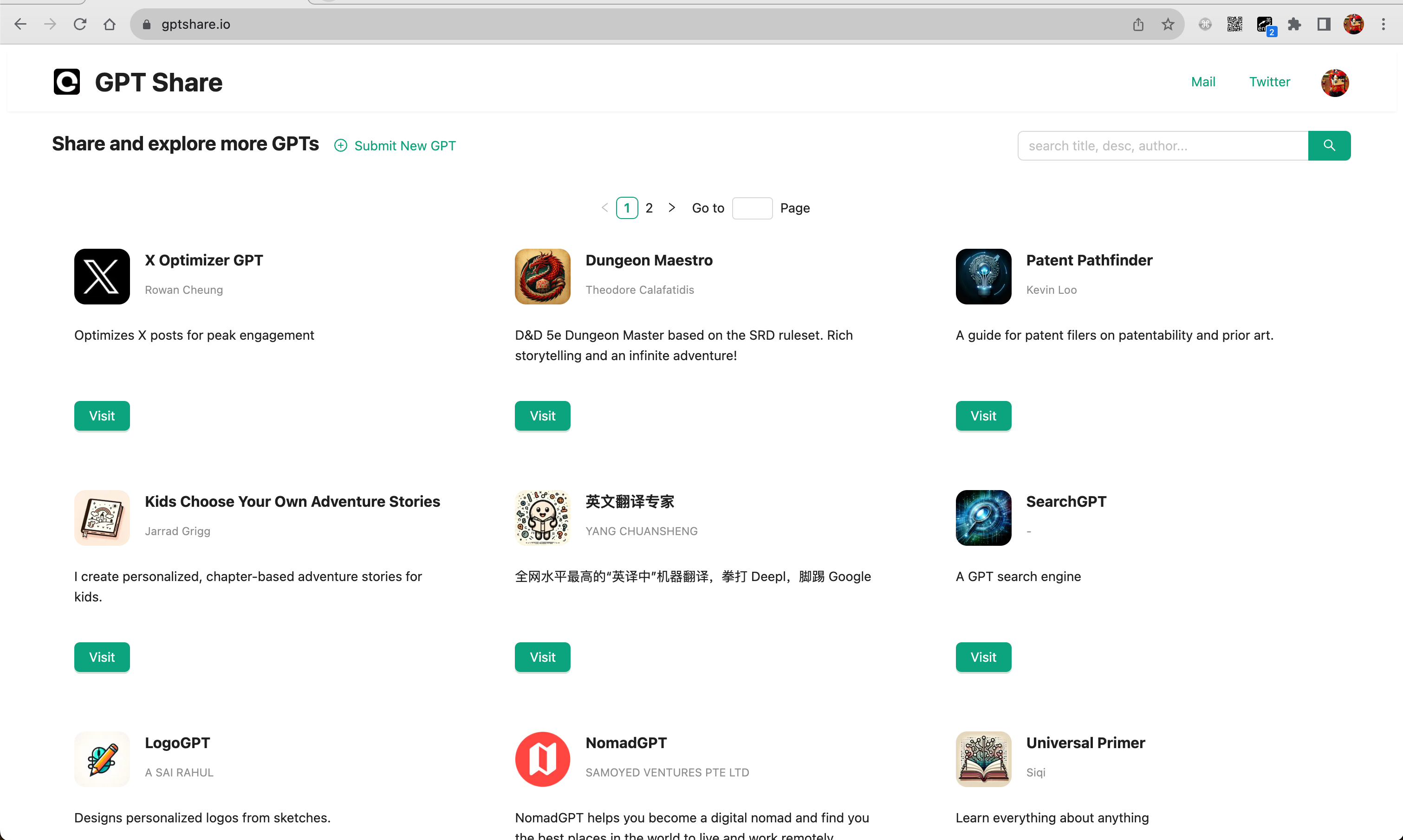Select page 2 in pagination
The image size is (1403, 840).
[x=649, y=208]
